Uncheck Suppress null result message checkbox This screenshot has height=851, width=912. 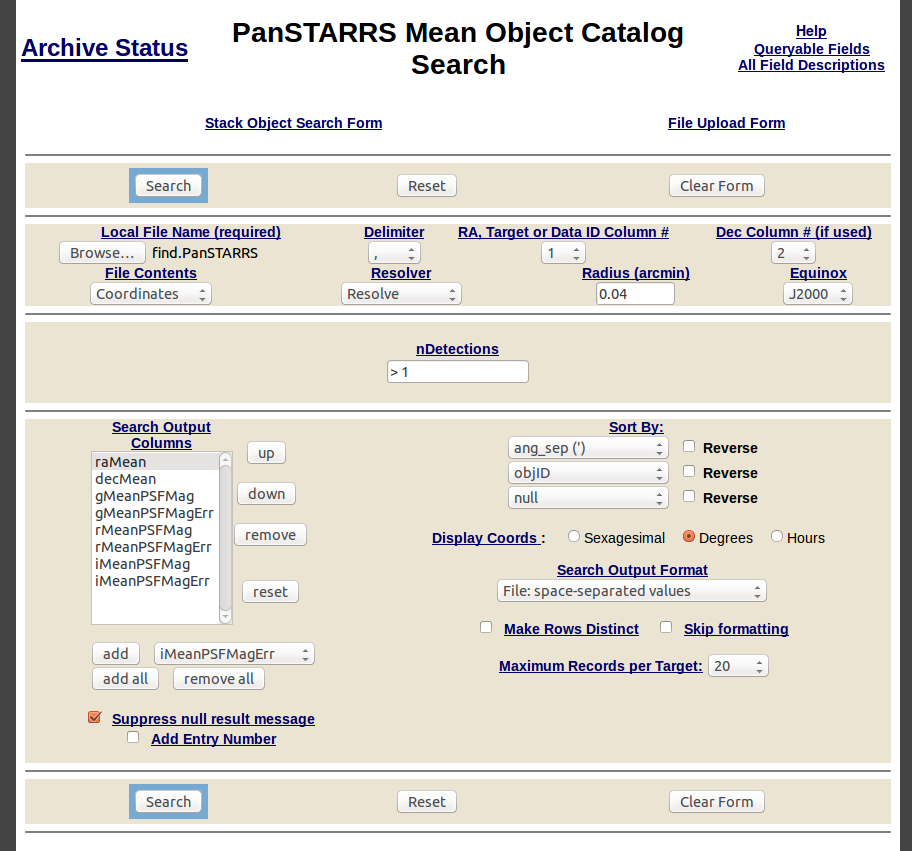point(95,717)
